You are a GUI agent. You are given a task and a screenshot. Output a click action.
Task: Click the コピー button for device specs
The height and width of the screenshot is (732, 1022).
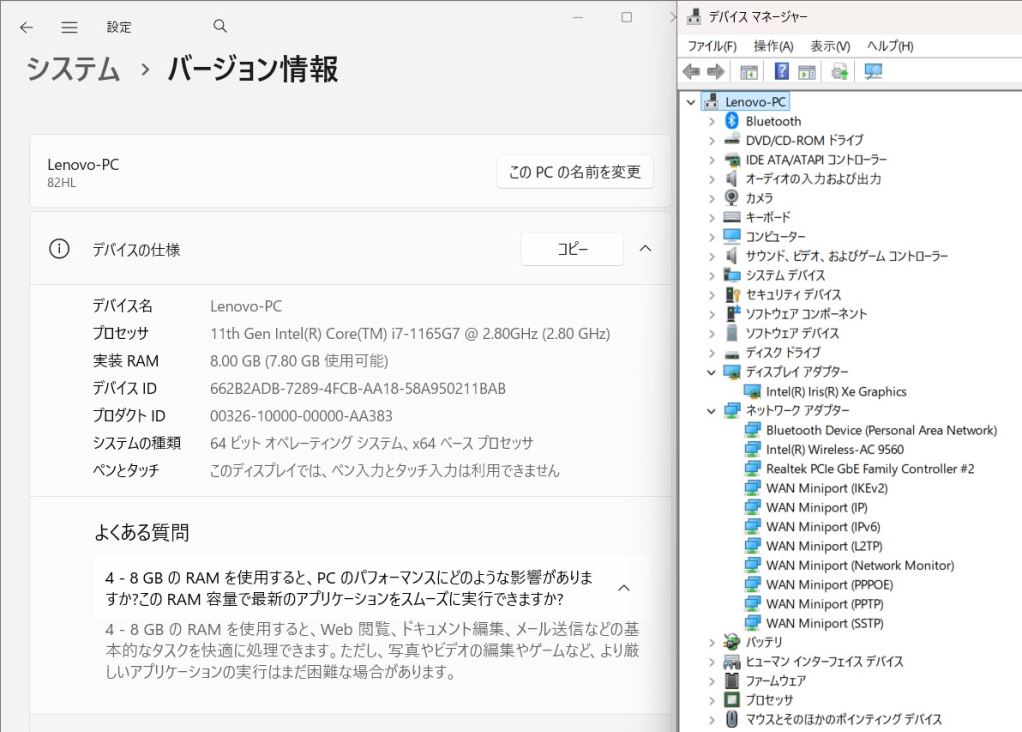[x=572, y=249]
